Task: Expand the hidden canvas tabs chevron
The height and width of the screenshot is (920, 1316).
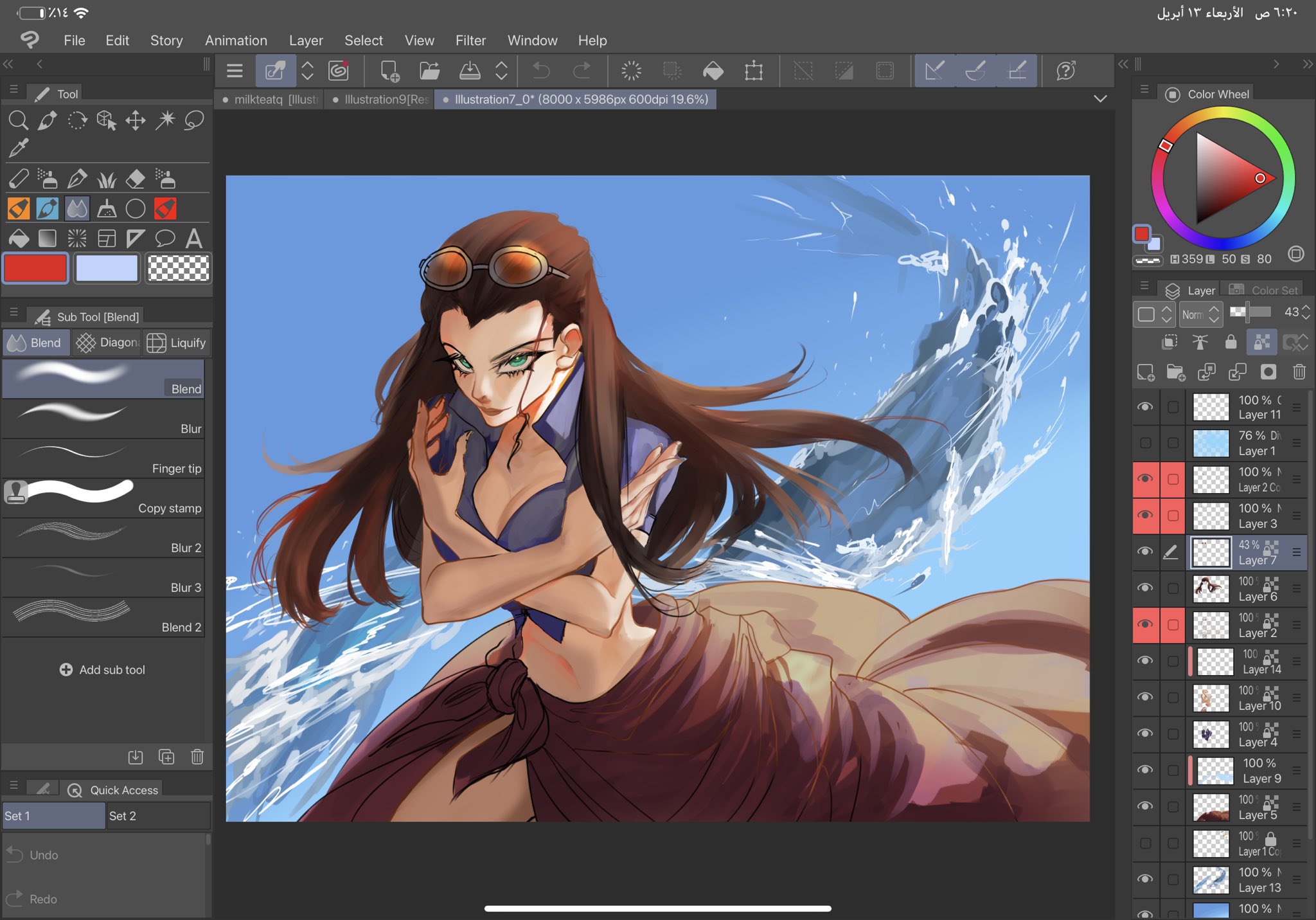Action: pyautogui.click(x=1101, y=99)
